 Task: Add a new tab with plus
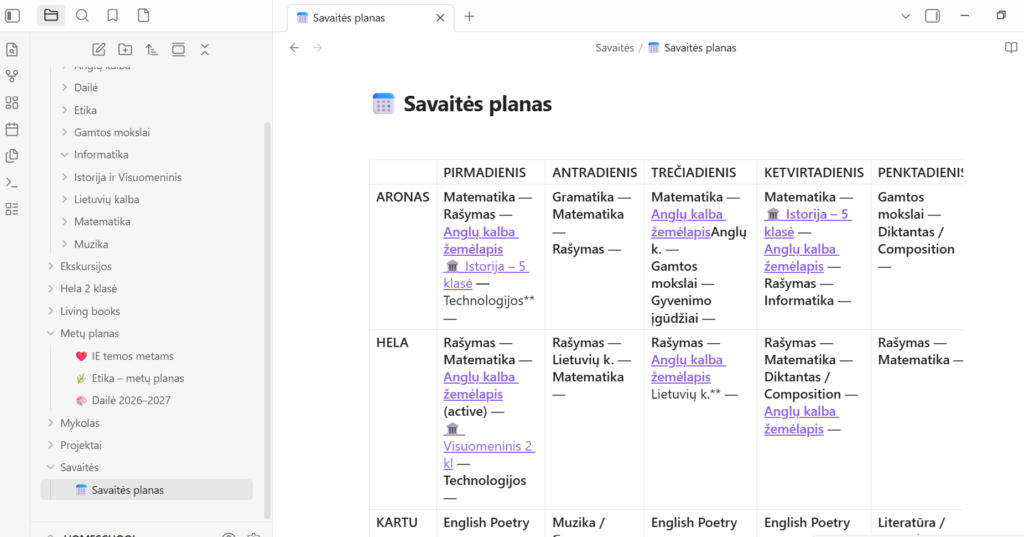point(470,17)
